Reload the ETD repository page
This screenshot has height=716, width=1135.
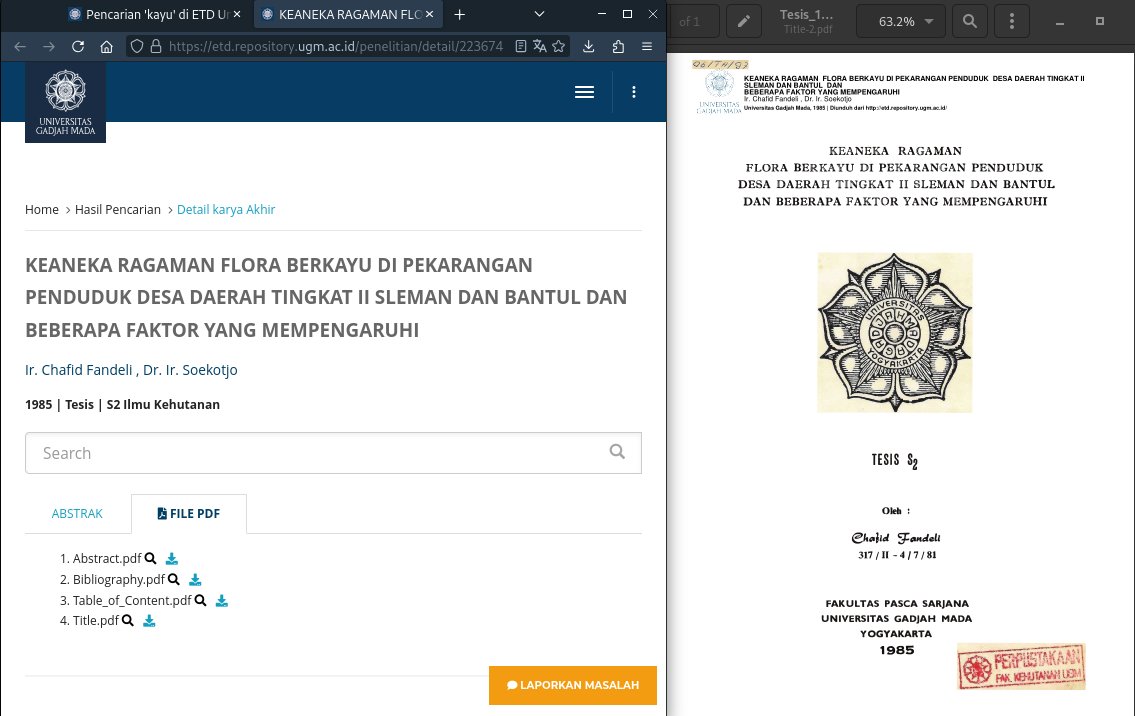[x=77, y=46]
